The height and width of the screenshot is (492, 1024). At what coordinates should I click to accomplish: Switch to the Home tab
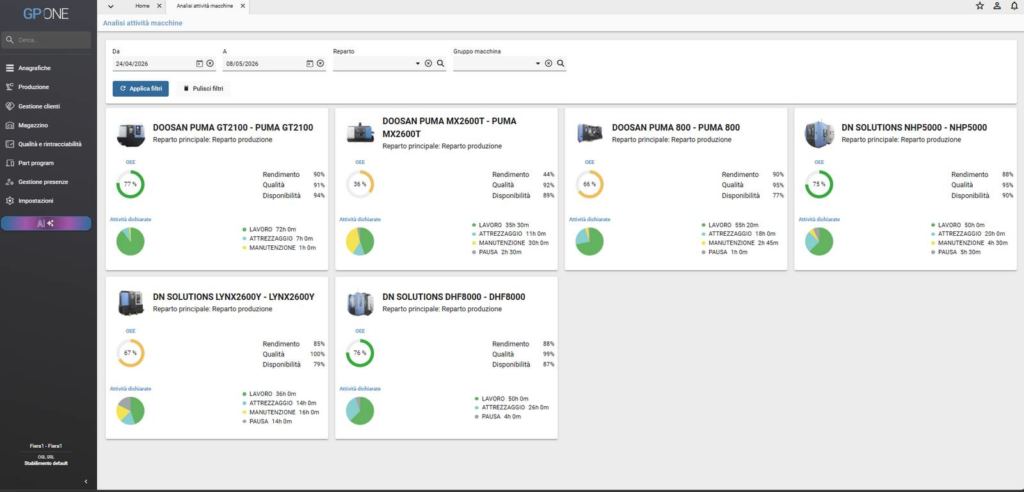[x=142, y=6]
